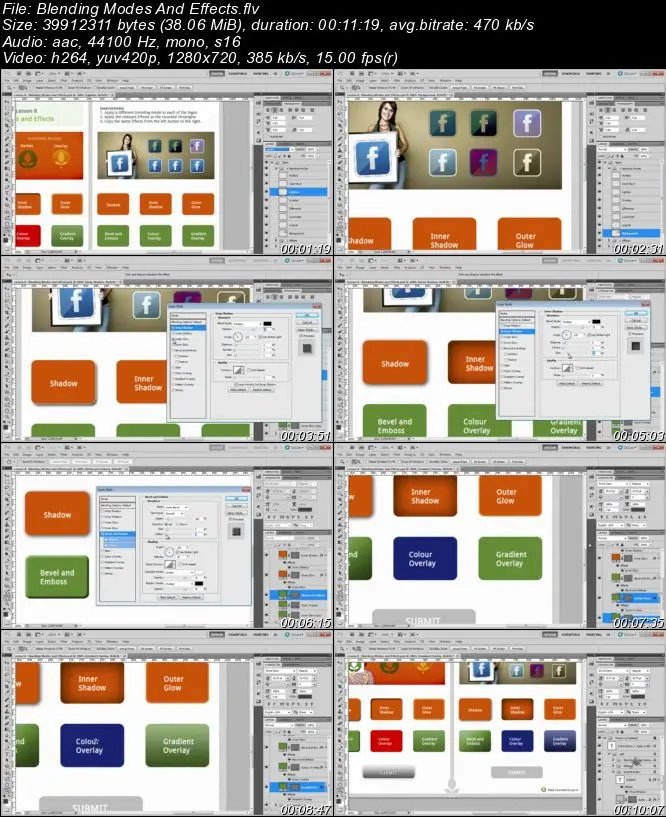Click justify all icon in 00:01:19 Paragraph panel

pos(312,110)
